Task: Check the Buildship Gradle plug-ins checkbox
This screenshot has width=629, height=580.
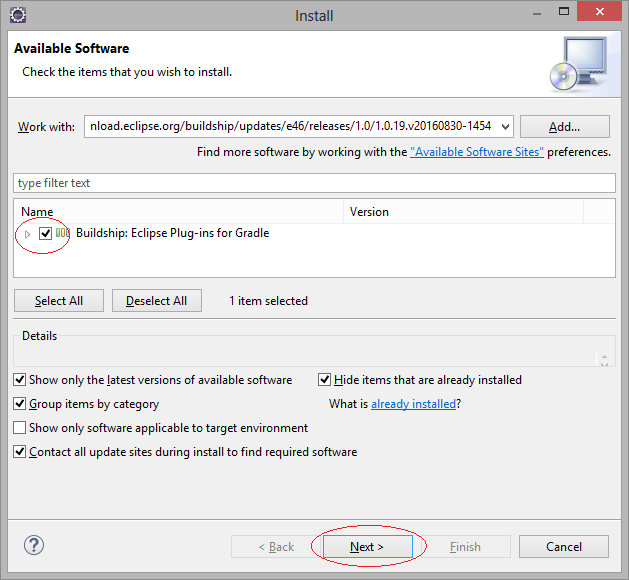Action: click(45, 233)
